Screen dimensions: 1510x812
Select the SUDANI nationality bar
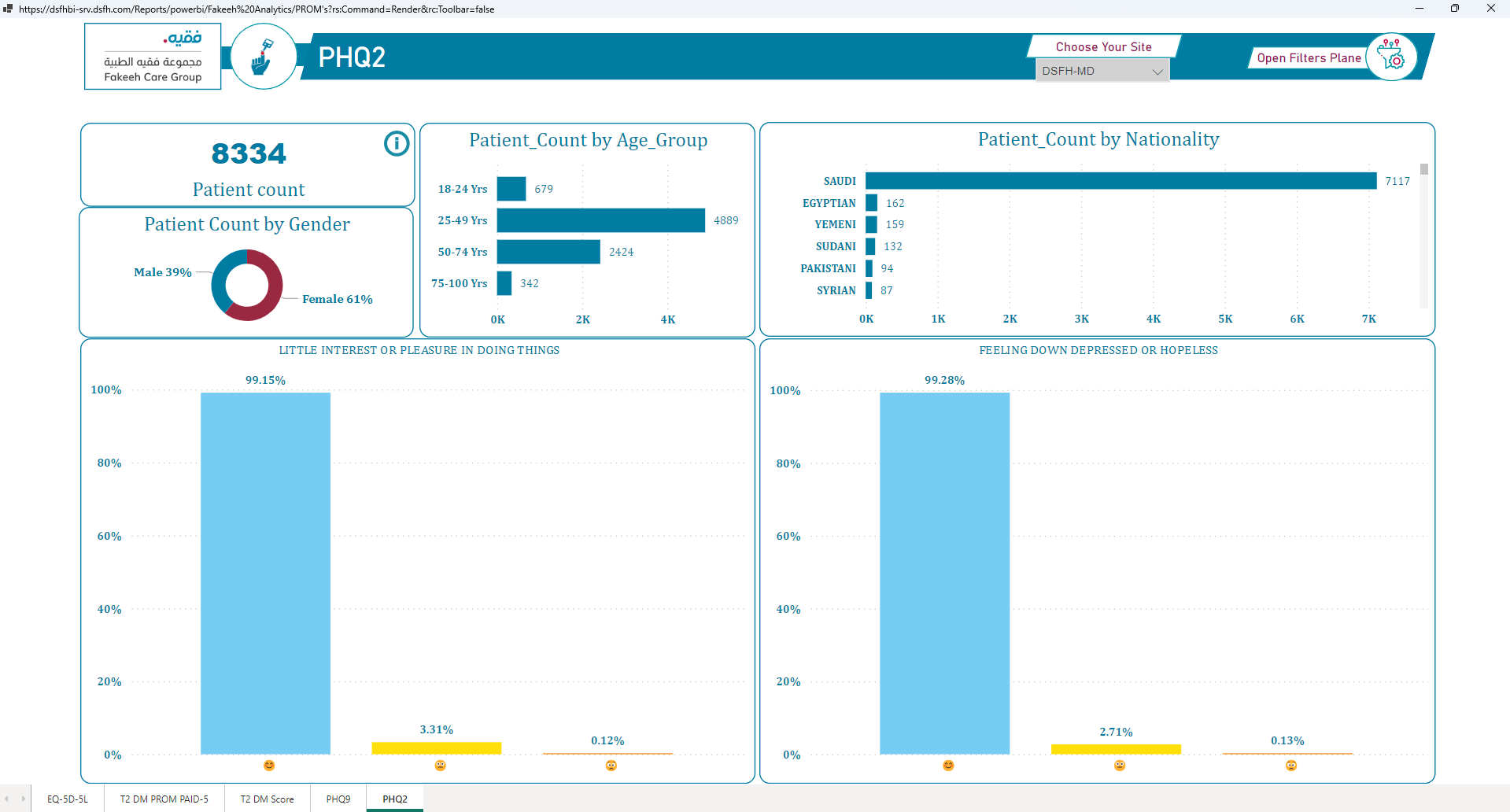click(870, 246)
